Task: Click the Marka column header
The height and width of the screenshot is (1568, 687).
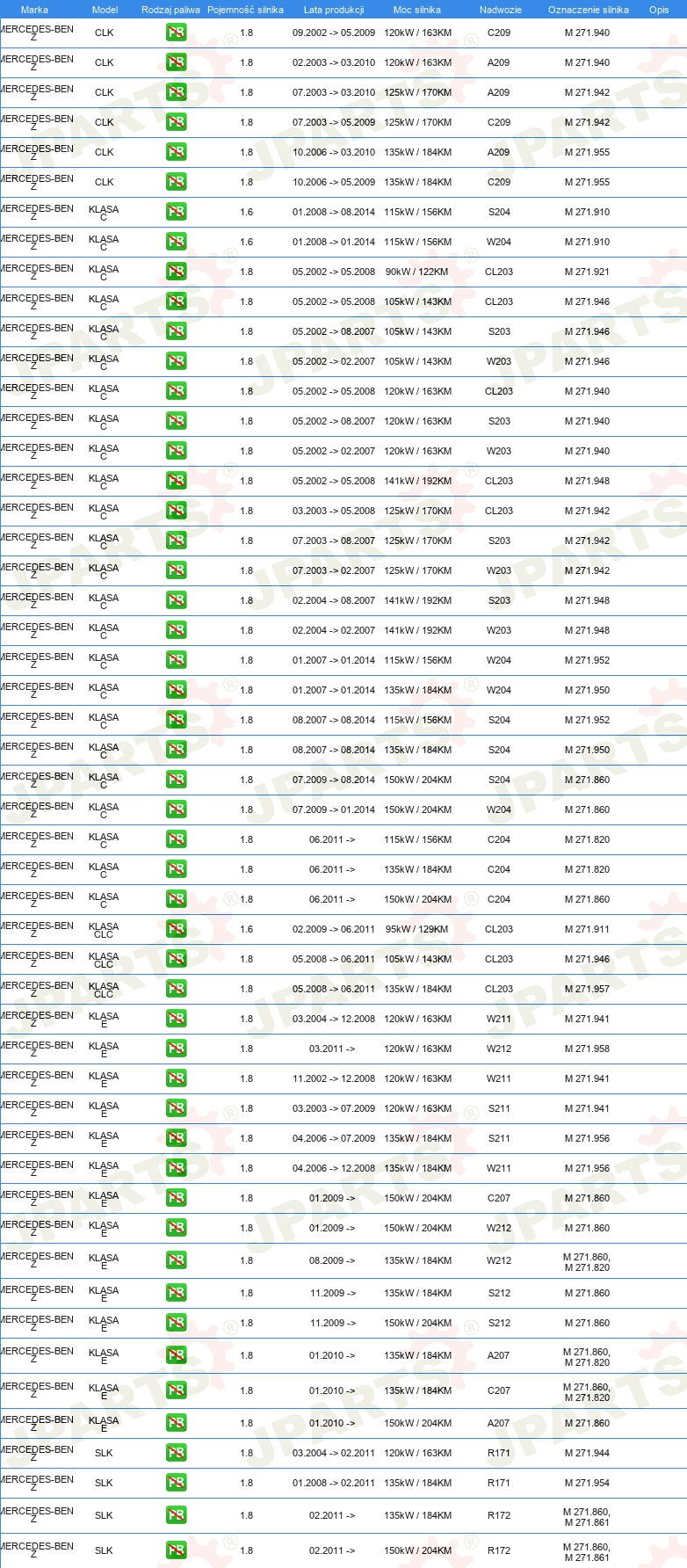Action: 34,10
